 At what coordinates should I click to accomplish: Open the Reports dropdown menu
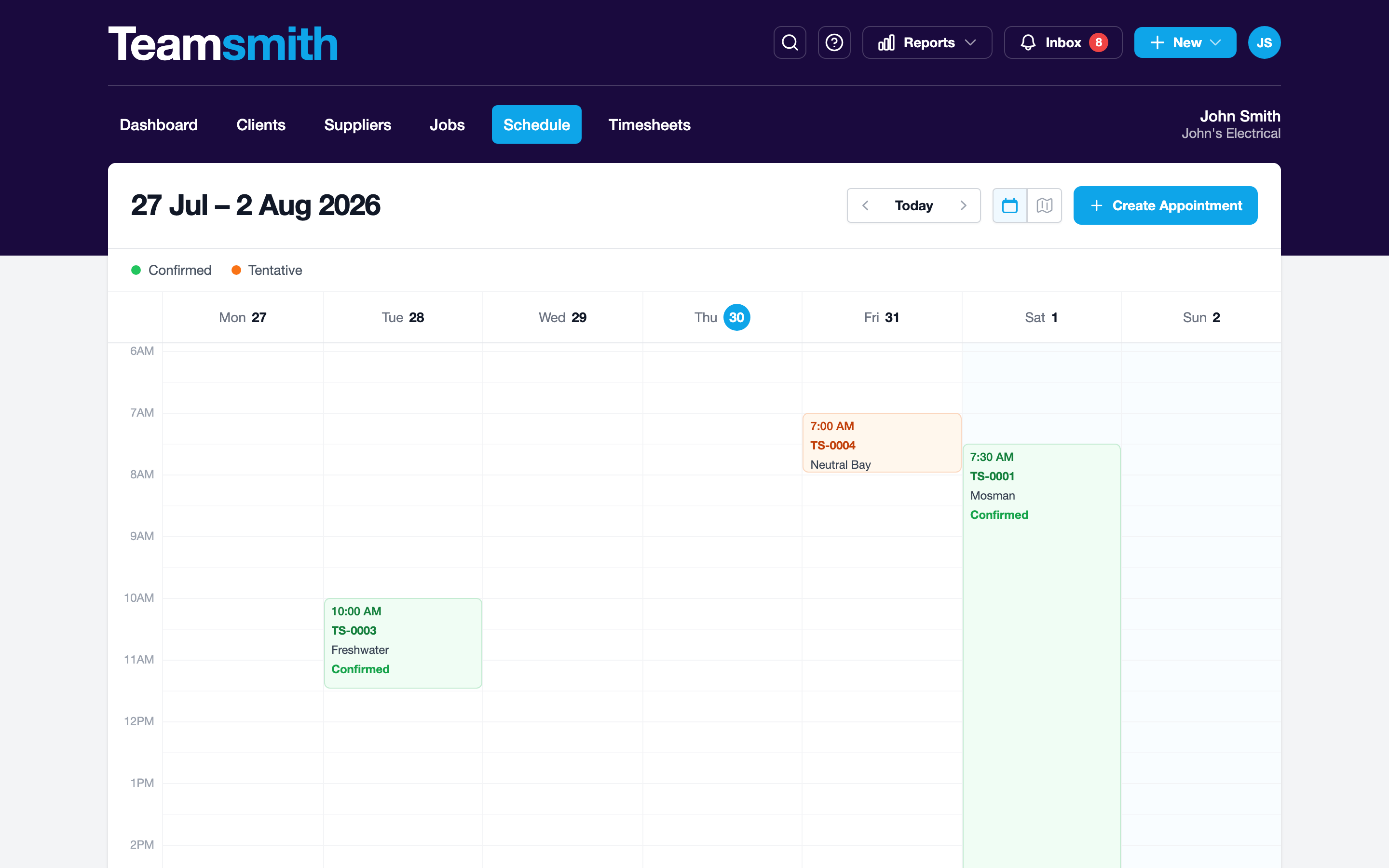pos(927,42)
